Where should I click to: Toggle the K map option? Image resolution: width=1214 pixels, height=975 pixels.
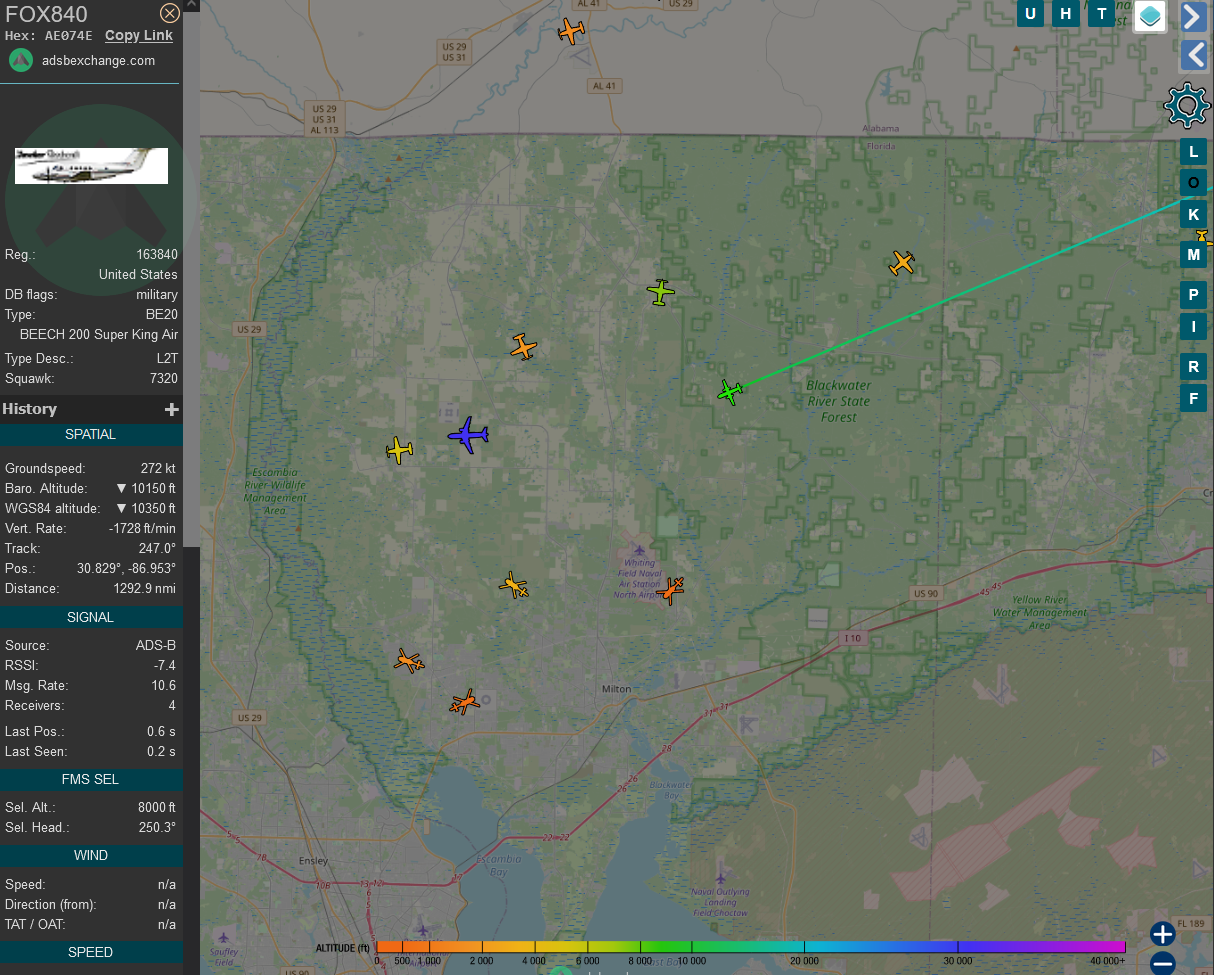(x=1193, y=215)
